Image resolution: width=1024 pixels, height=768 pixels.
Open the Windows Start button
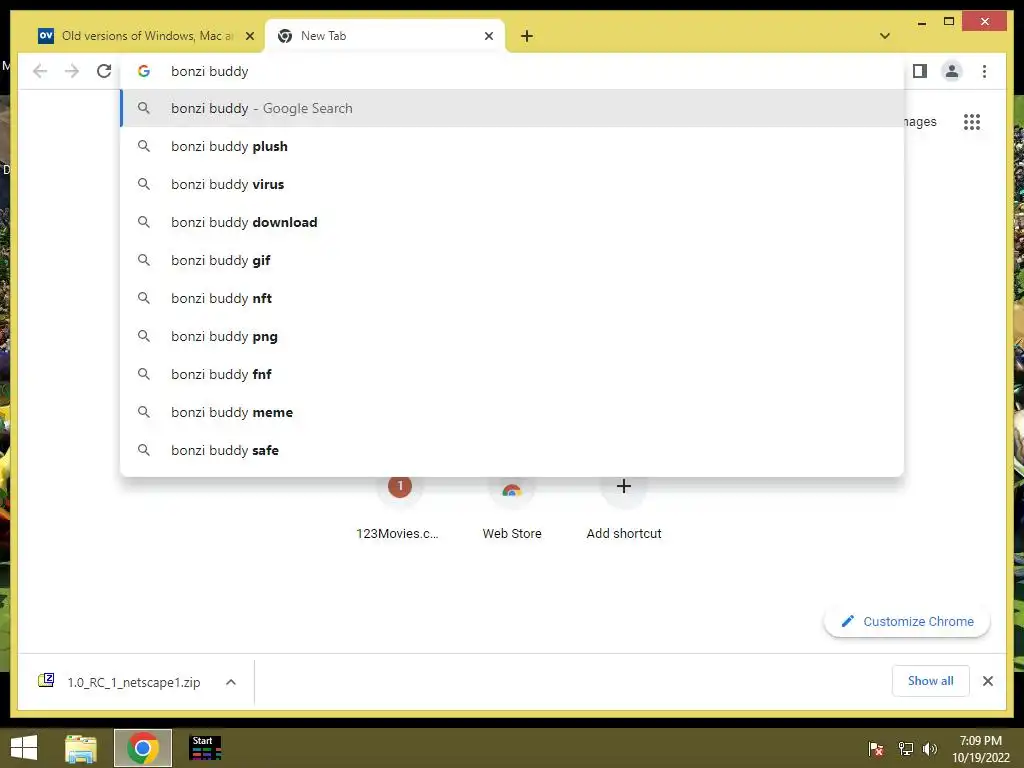tap(24, 748)
